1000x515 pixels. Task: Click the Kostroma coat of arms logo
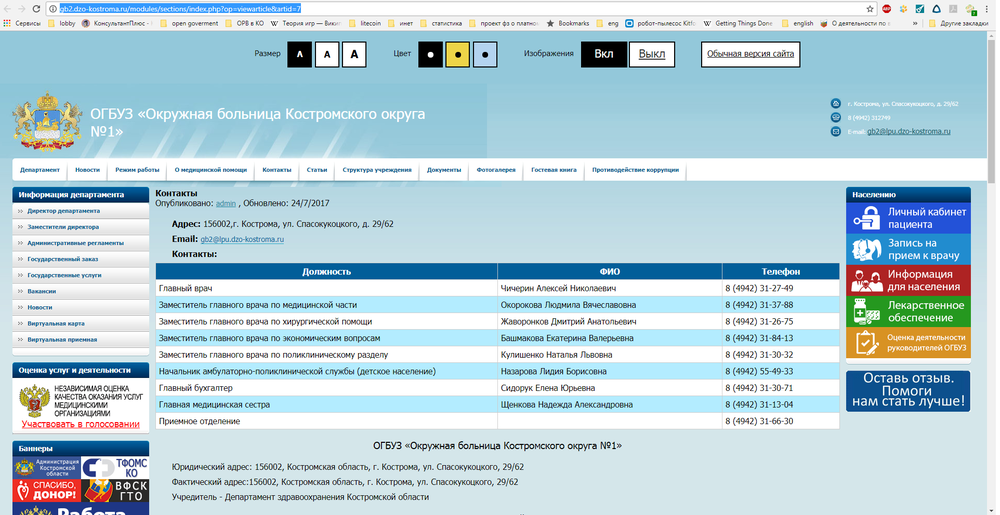point(47,120)
